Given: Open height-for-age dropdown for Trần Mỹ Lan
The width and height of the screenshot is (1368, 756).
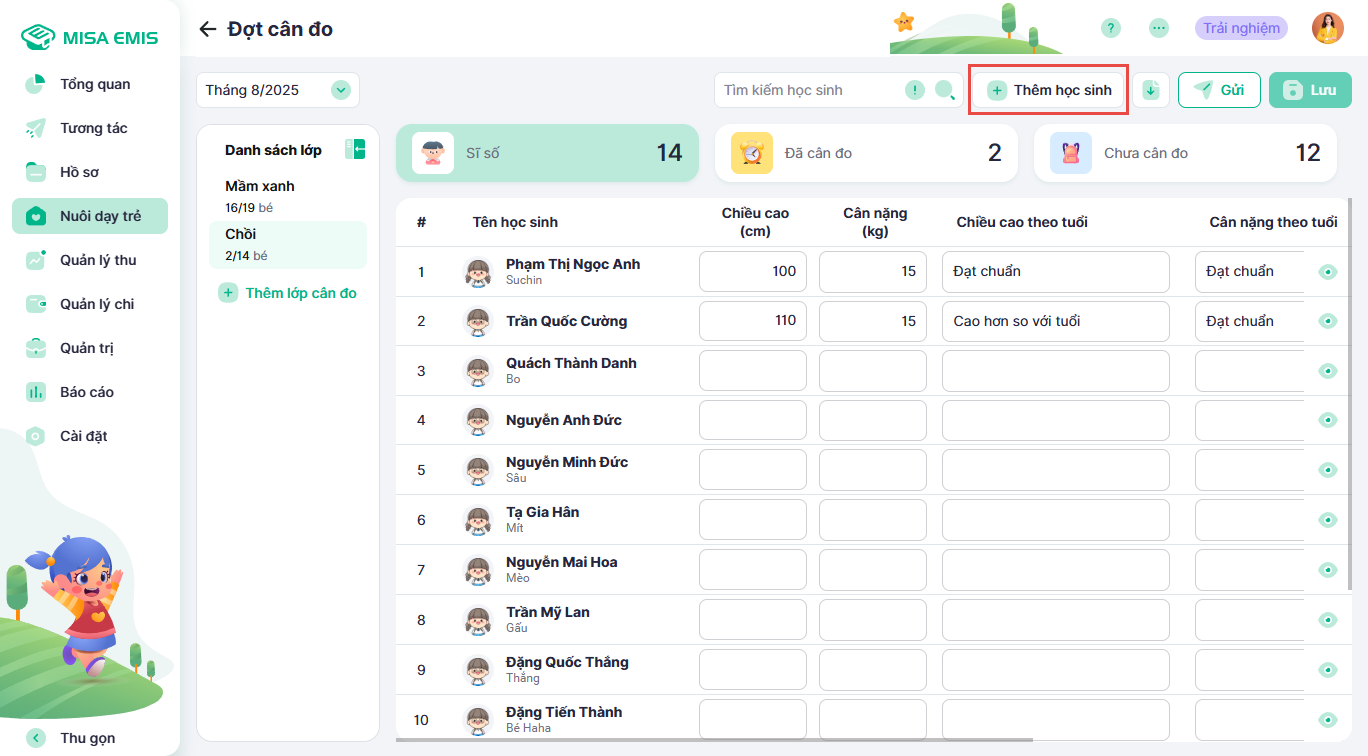Looking at the screenshot, I should [x=1056, y=620].
